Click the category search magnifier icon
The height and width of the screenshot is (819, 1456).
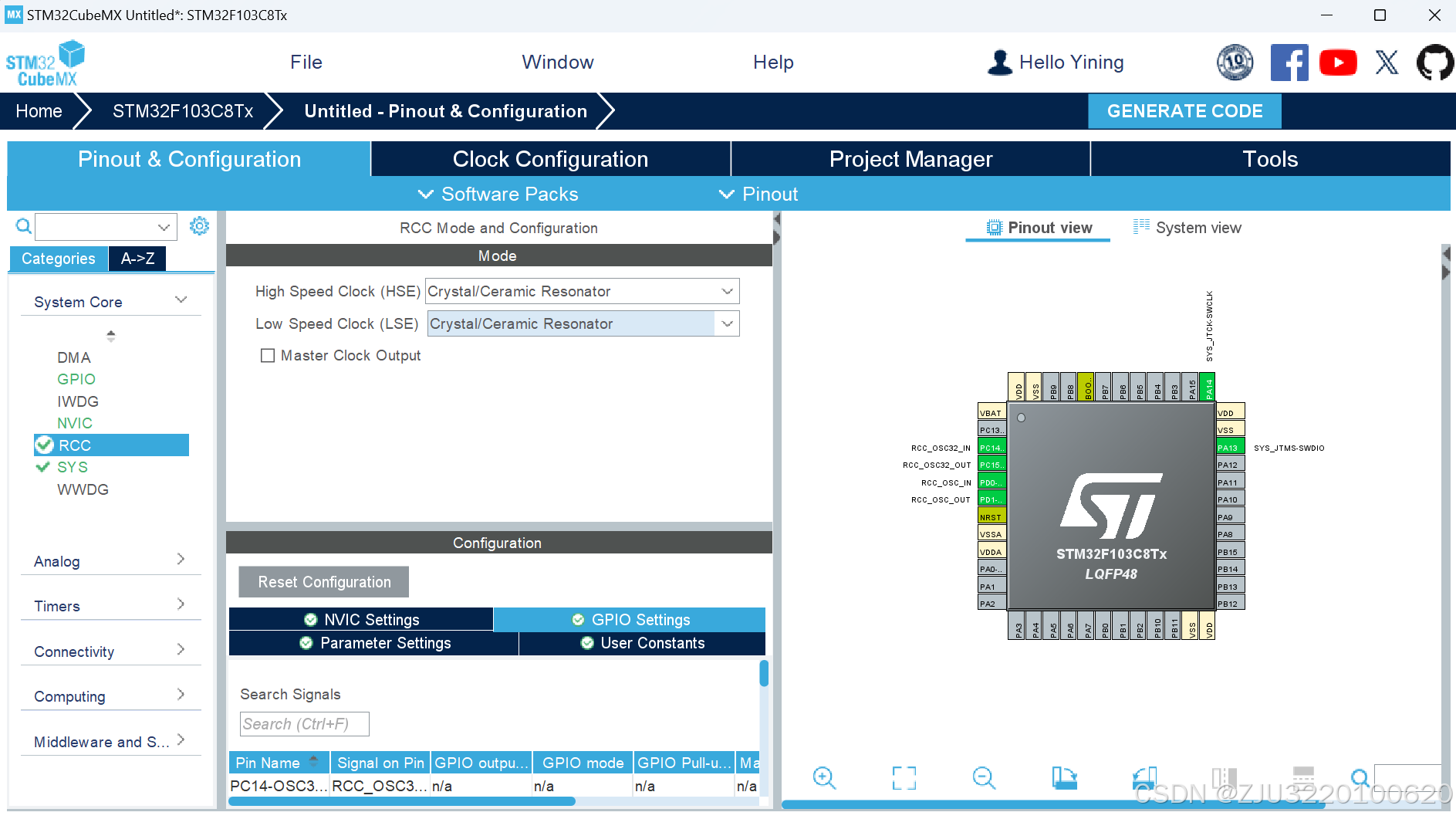pyautogui.click(x=24, y=226)
